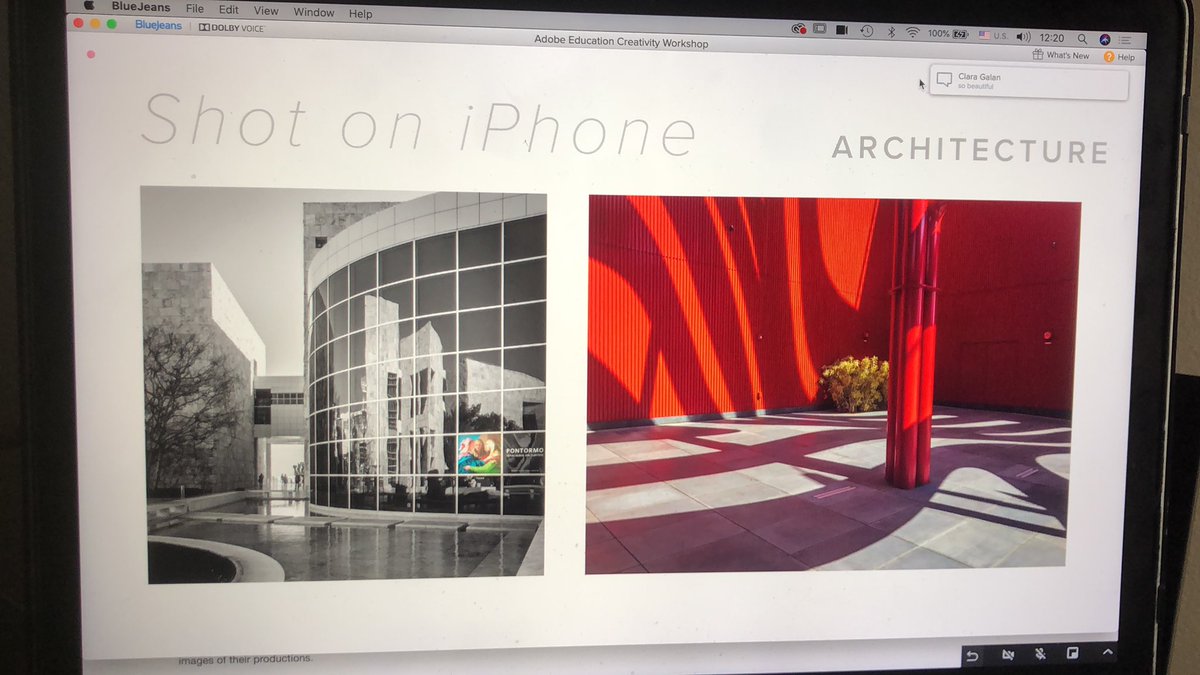1200x675 pixels.
Task: Open the View menu
Action: [x=265, y=12]
